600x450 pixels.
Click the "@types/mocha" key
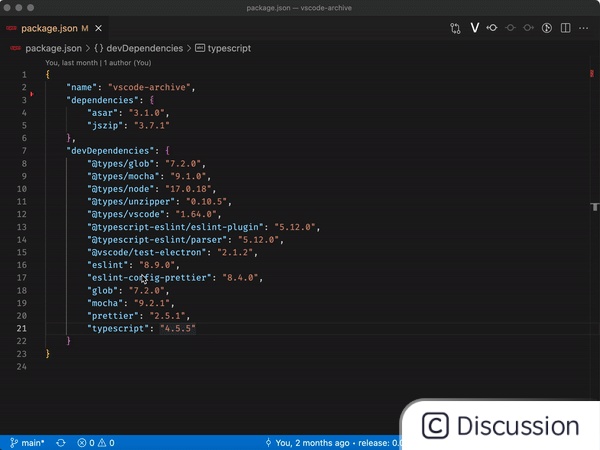point(123,176)
